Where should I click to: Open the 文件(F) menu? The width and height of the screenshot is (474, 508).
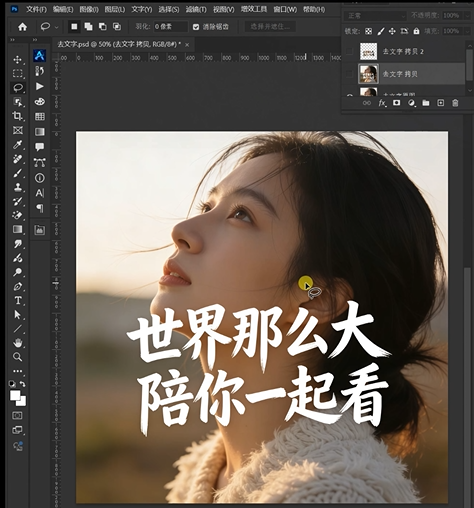(36, 9)
